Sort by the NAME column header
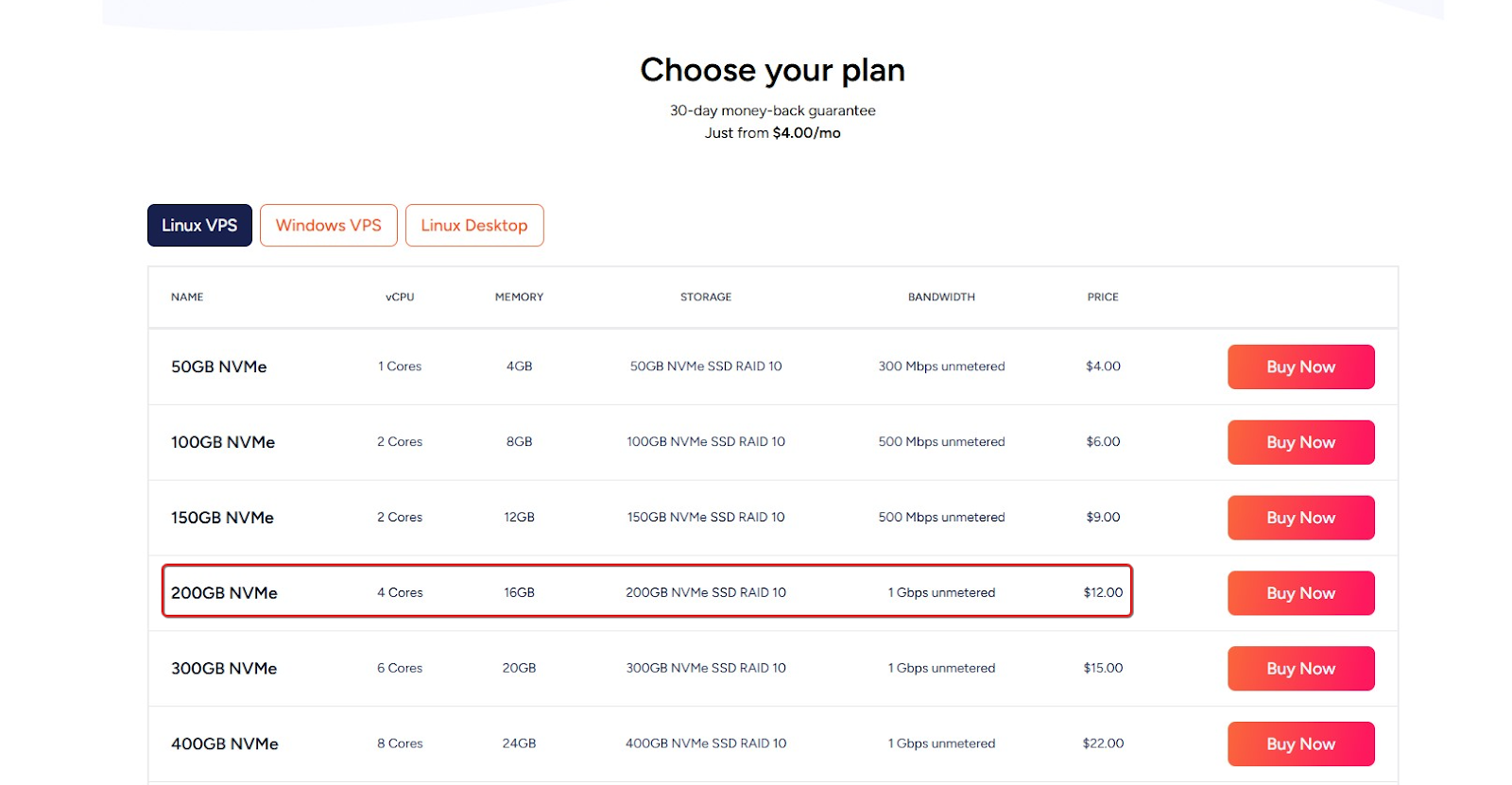 click(x=186, y=297)
